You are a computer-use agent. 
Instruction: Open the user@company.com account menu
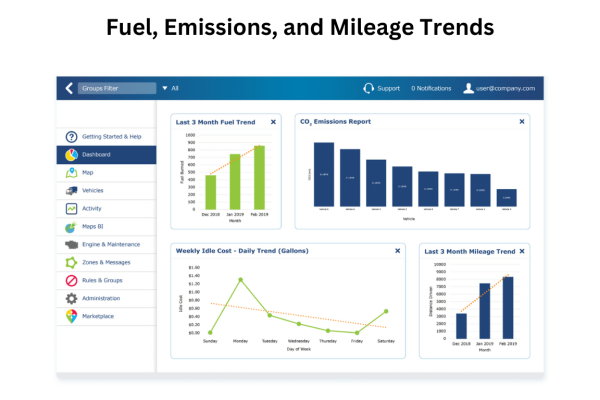(x=499, y=88)
